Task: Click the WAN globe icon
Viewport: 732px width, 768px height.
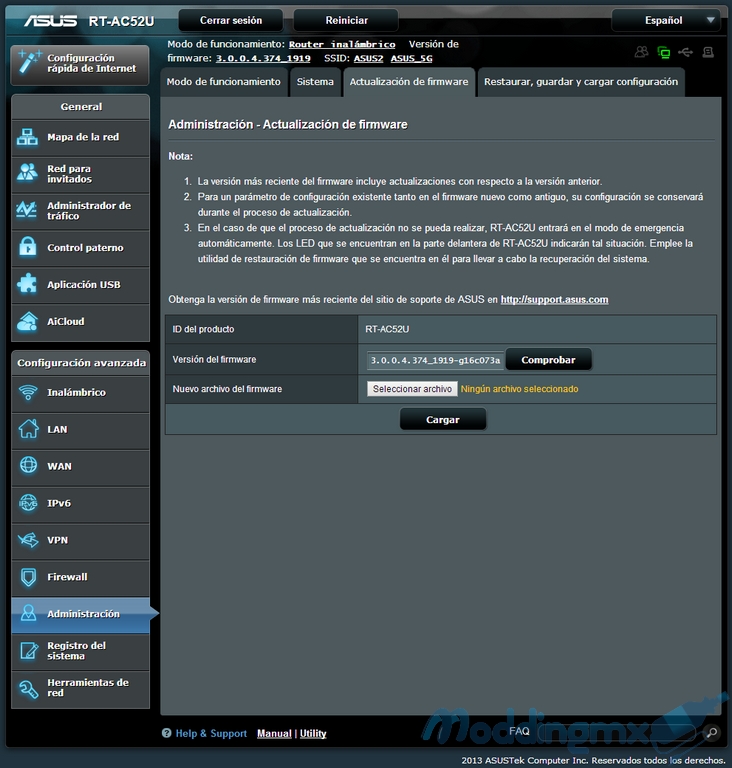Action: pyautogui.click(x=28, y=465)
